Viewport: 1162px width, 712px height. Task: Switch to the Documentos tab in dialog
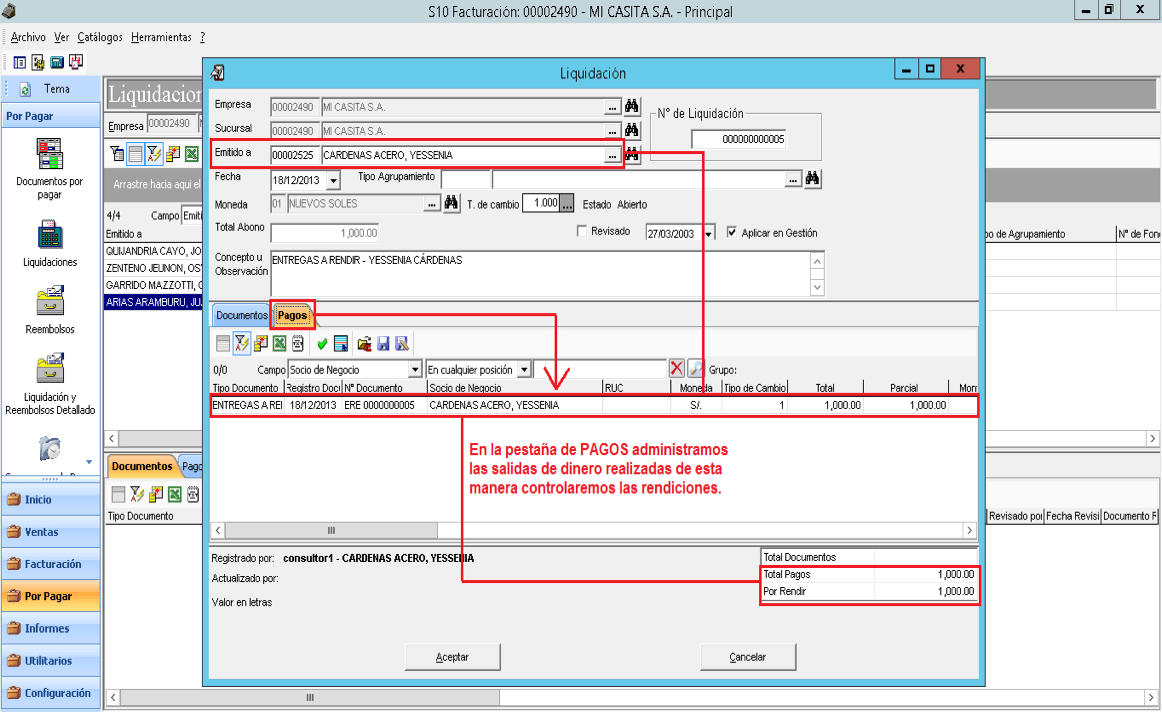click(x=242, y=316)
